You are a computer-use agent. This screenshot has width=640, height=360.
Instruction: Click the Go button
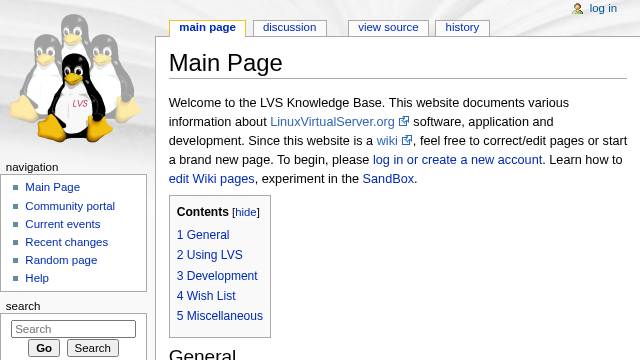click(x=44, y=348)
